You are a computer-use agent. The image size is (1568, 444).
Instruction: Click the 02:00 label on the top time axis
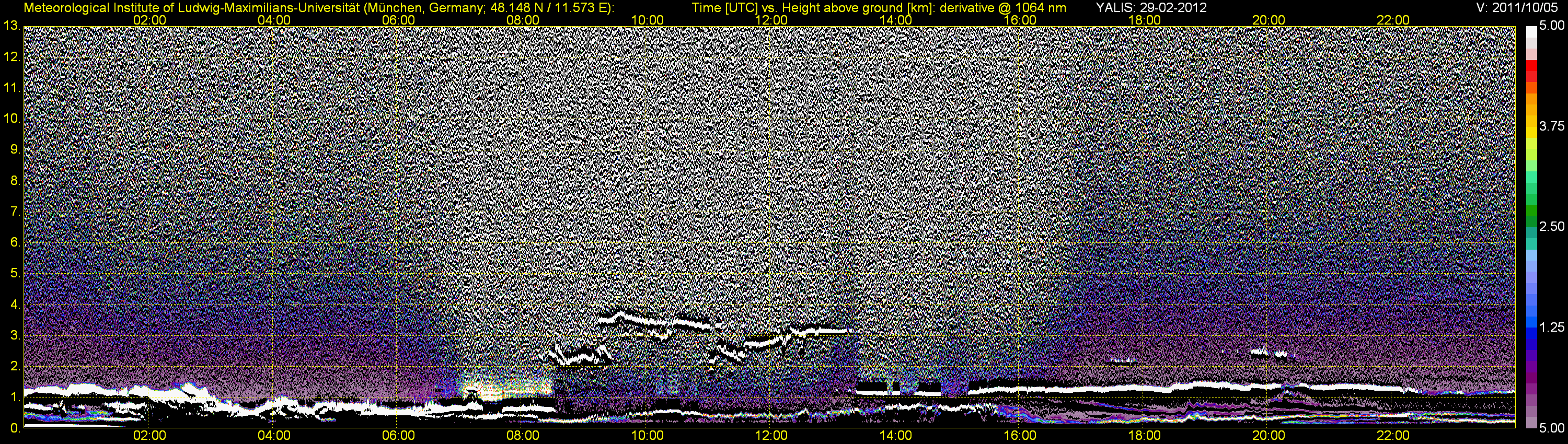pyautogui.click(x=149, y=20)
